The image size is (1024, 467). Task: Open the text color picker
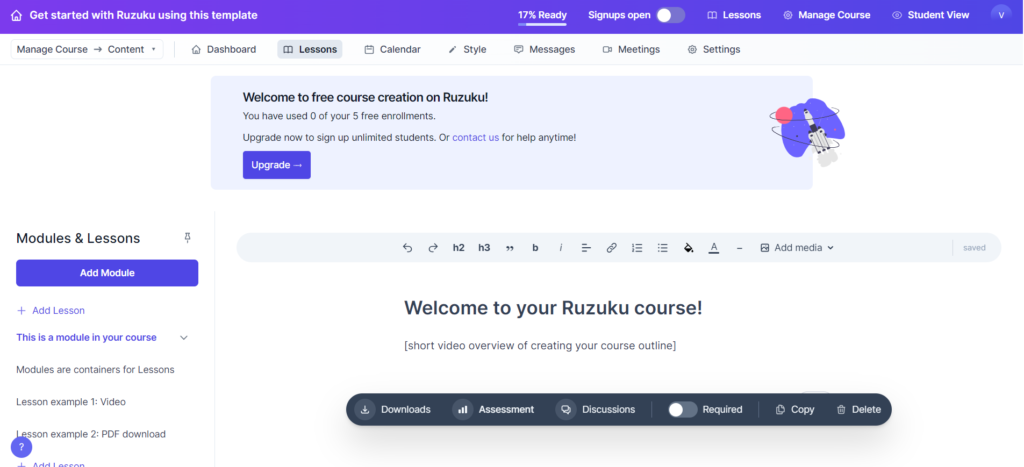point(714,248)
